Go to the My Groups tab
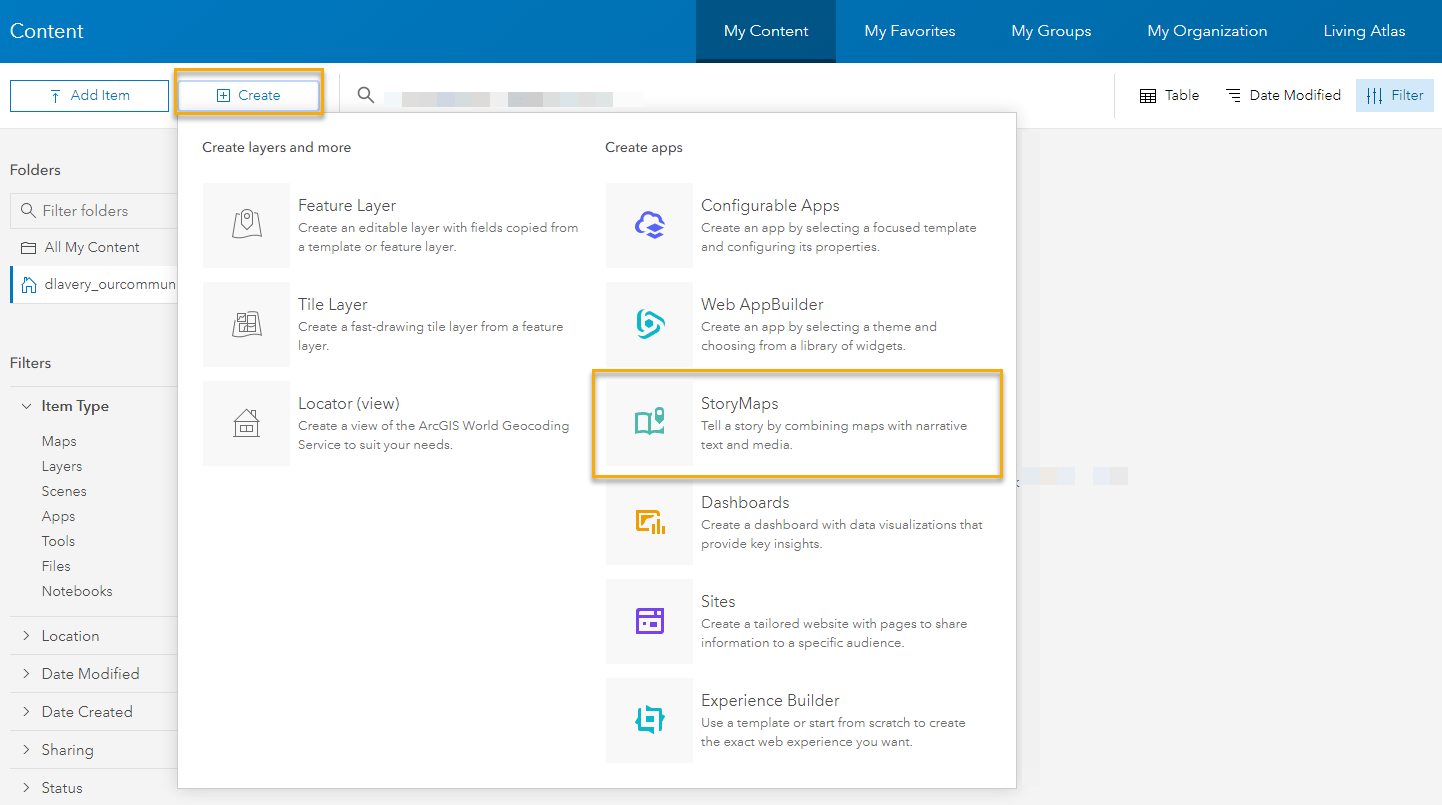The height and width of the screenshot is (805, 1442). pos(1051,31)
